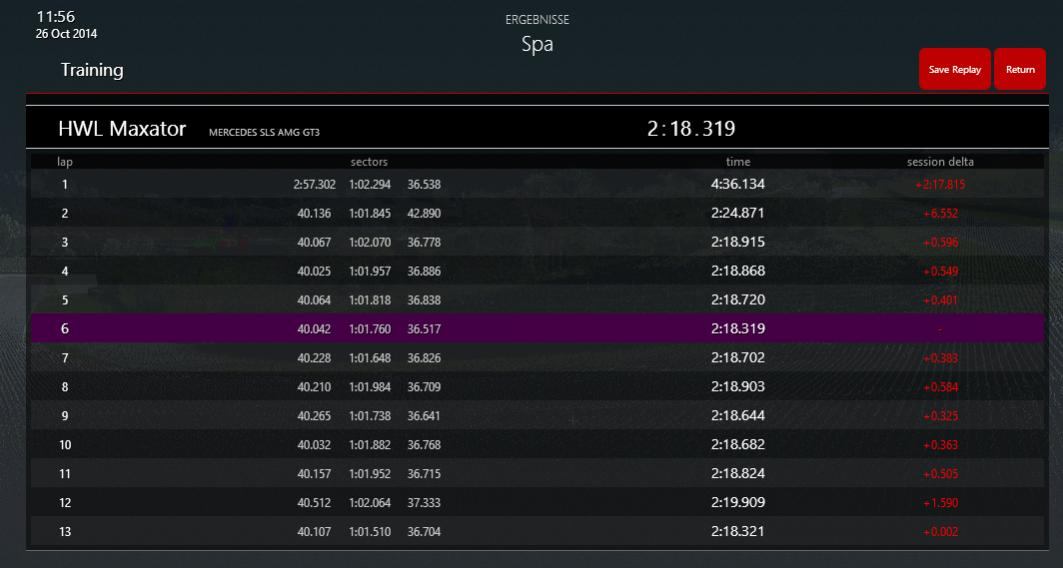The width and height of the screenshot is (1063, 568).
Task: Pick the lap 5 row timed 2:18.720
Action: pos(537,300)
